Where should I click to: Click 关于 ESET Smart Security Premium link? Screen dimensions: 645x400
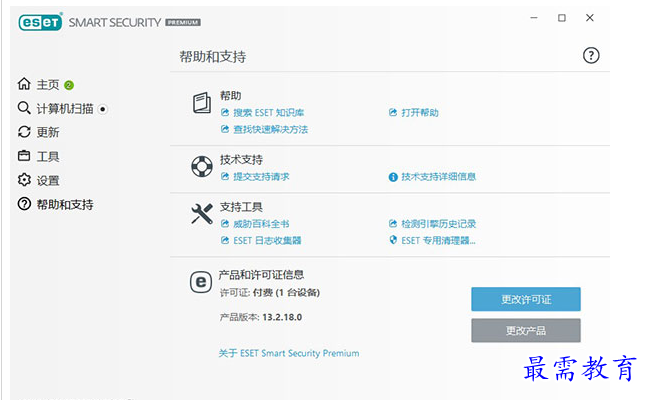288,353
